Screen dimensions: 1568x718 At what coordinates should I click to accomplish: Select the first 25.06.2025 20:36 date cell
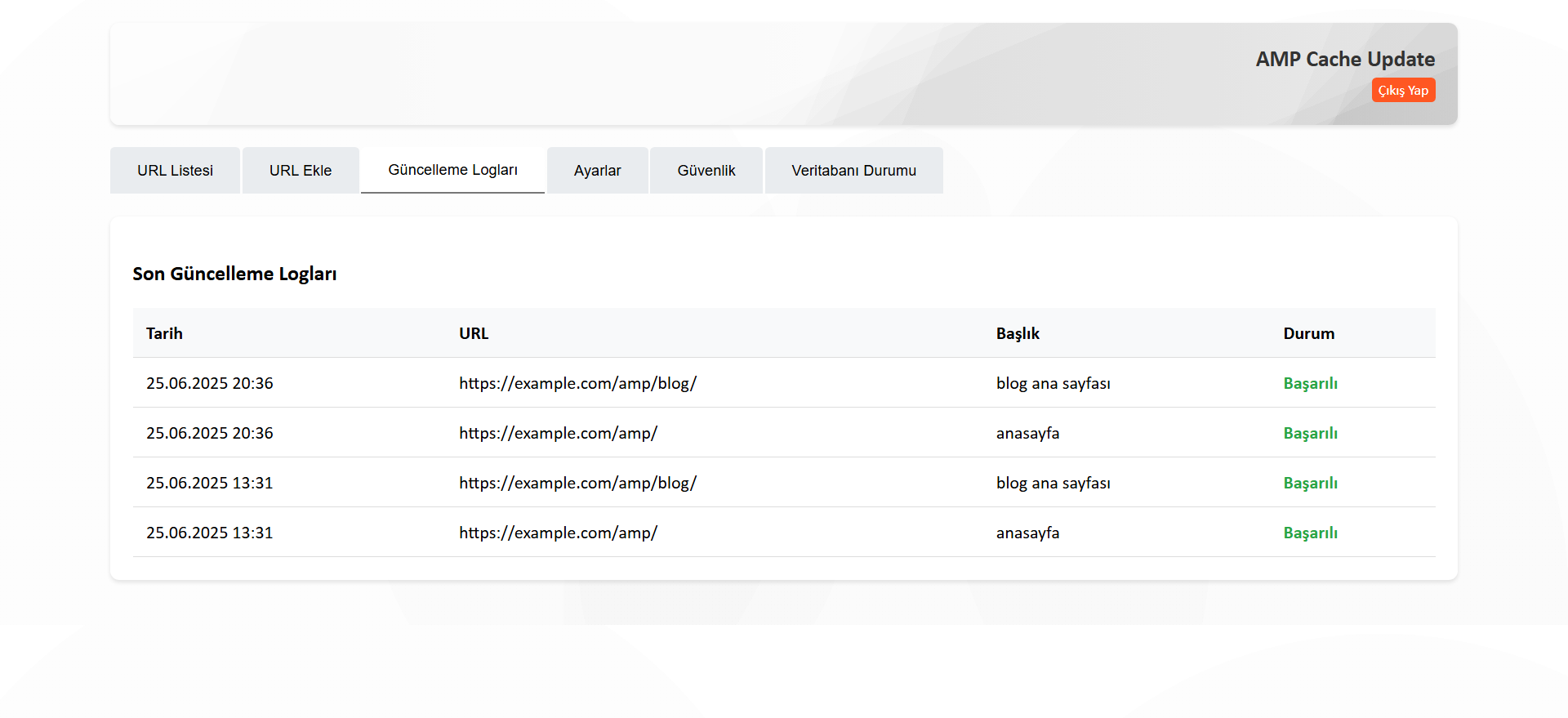tap(210, 383)
